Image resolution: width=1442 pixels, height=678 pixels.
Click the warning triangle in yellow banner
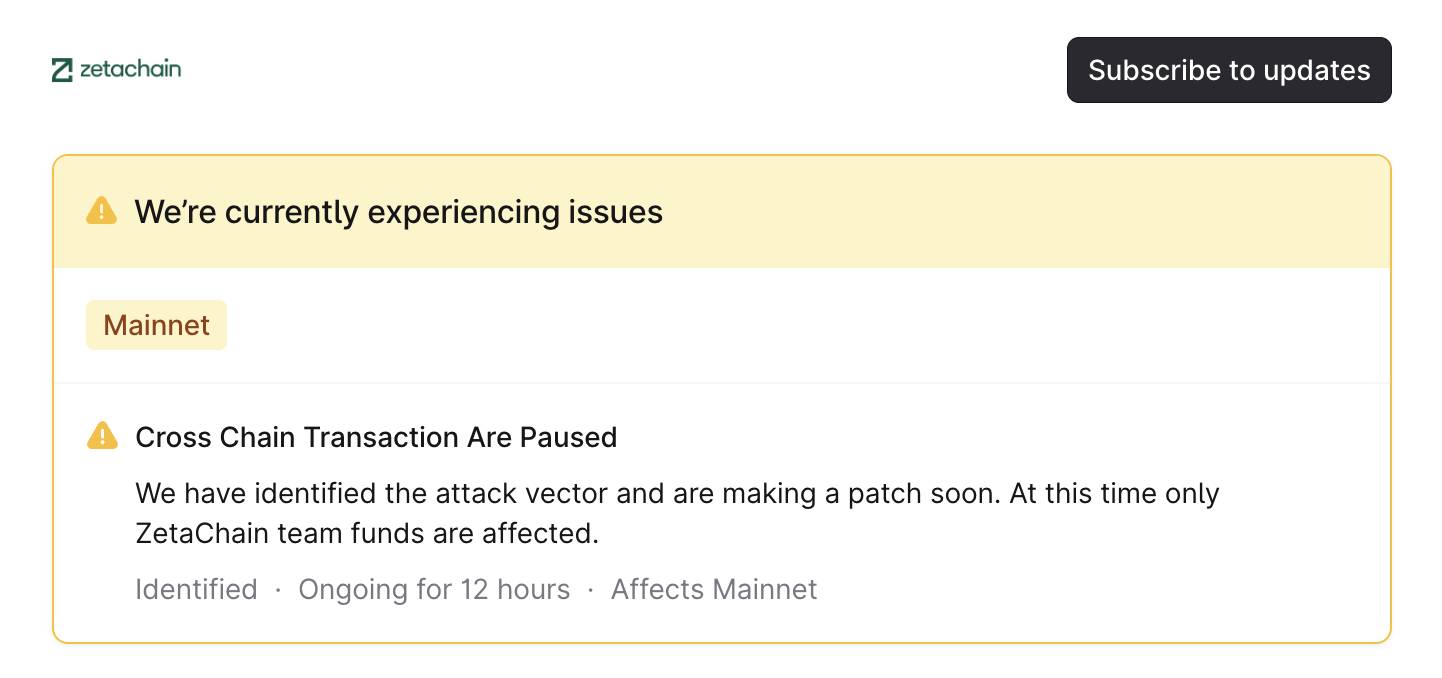[x=101, y=211]
